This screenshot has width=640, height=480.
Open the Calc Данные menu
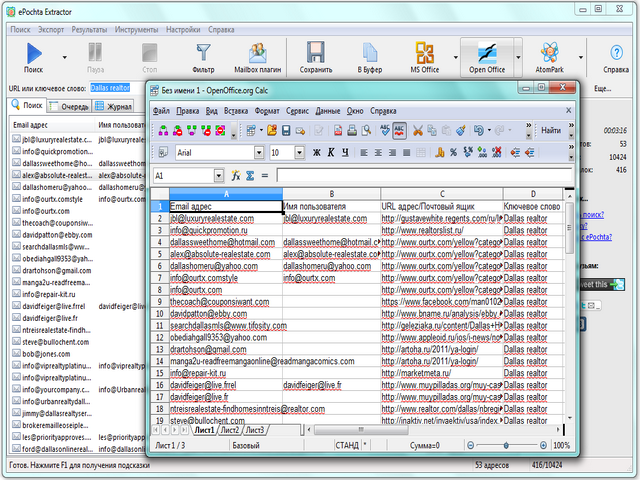click(328, 111)
